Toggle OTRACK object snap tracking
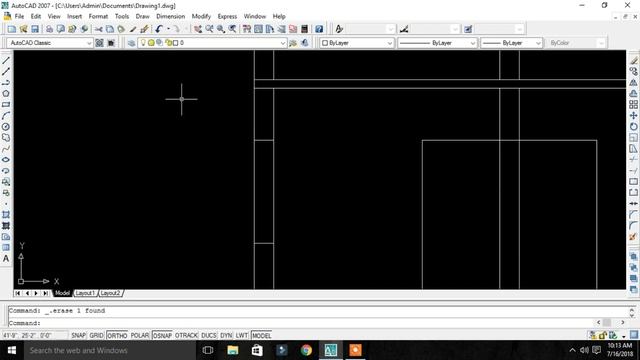This screenshot has width=640, height=360. 186,336
